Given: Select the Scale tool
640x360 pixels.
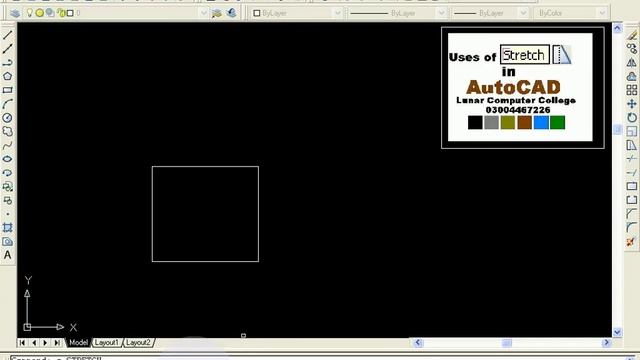Looking at the screenshot, I should [631, 131].
